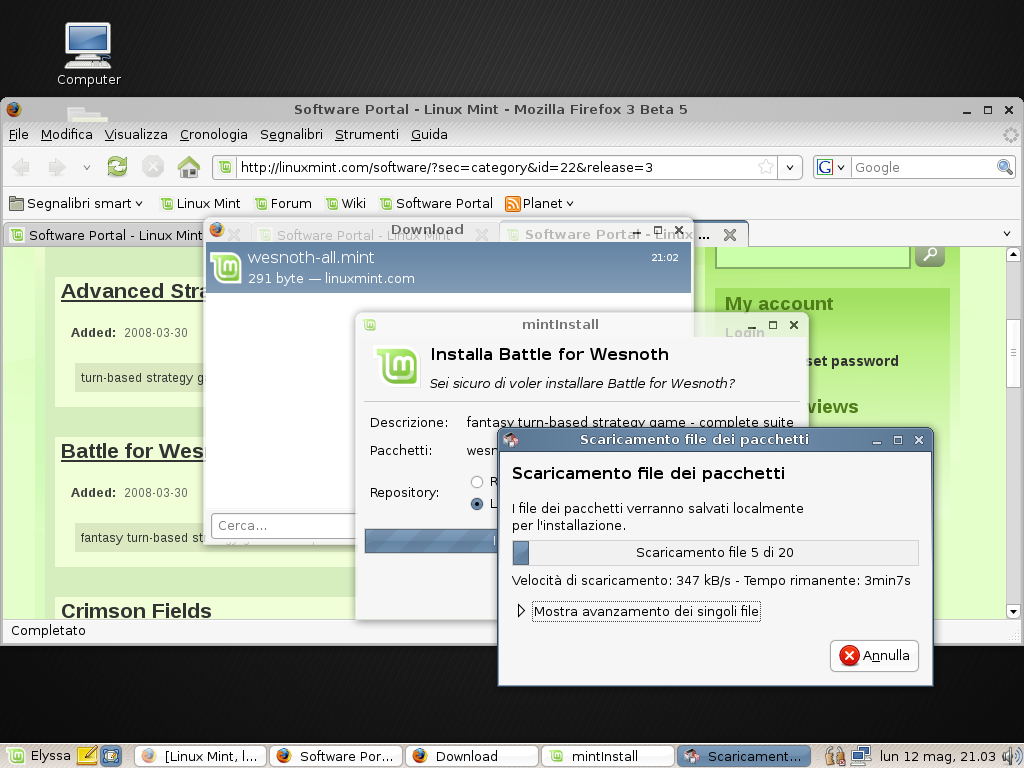Switch to Download window in taskbar
The height and width of the screenshot is (768, 1024).
click(x=472, y=756)
